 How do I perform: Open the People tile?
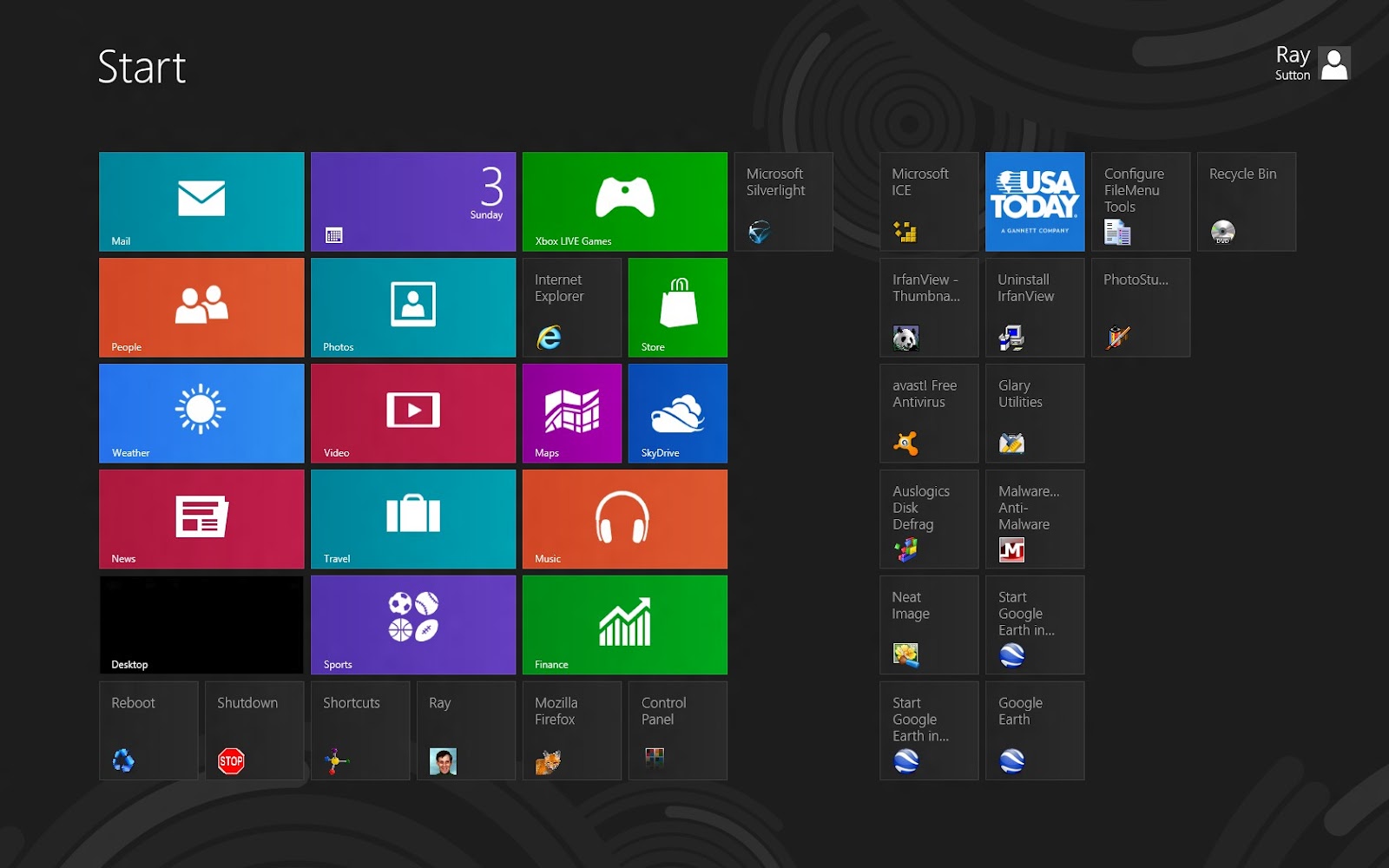point(201,308)
